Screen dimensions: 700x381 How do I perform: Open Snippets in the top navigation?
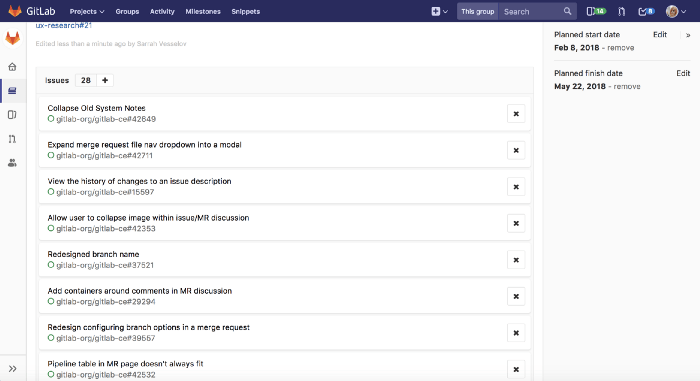click(246, 12)
